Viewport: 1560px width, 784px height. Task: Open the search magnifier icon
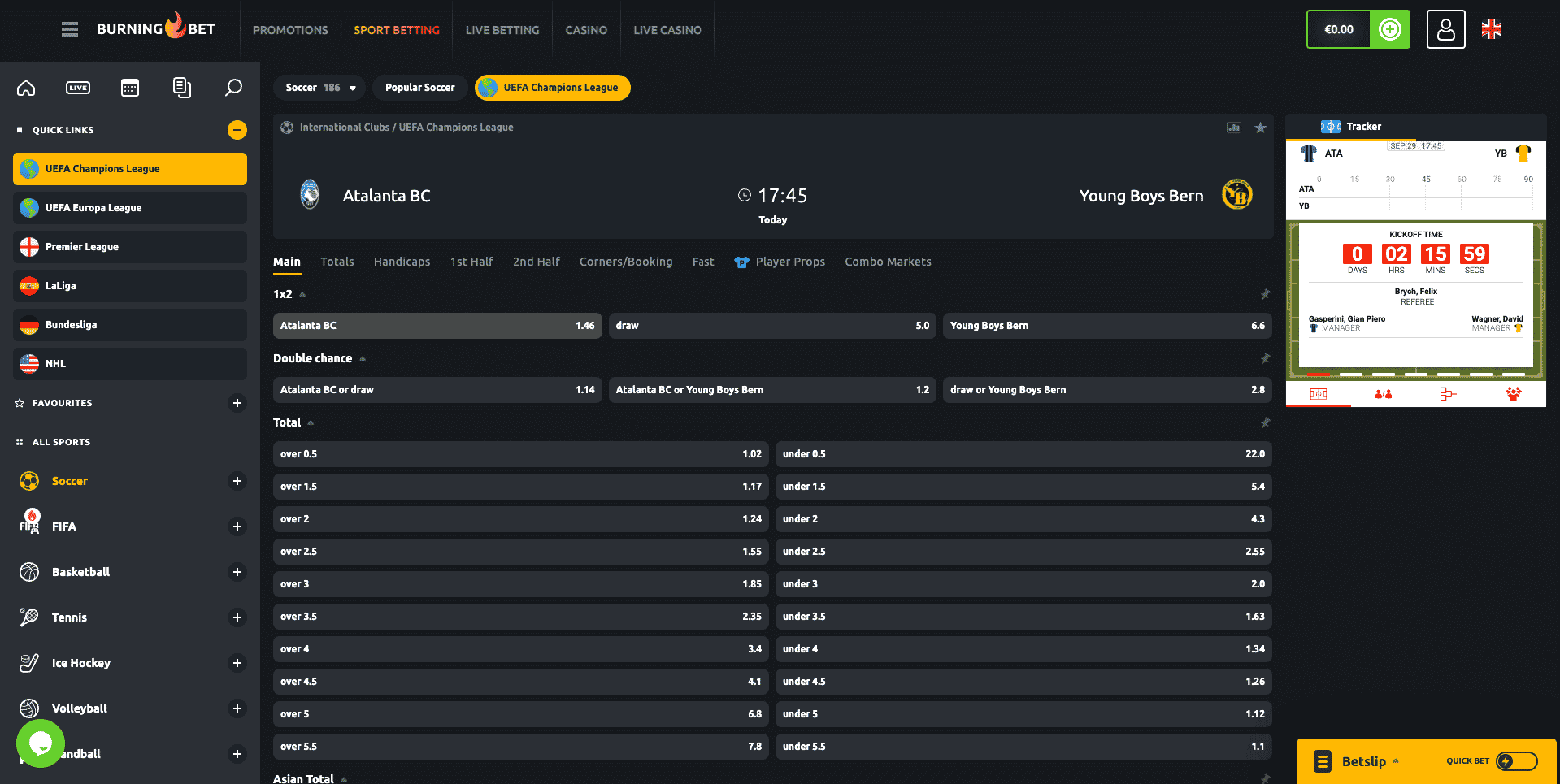click(233, 88)
